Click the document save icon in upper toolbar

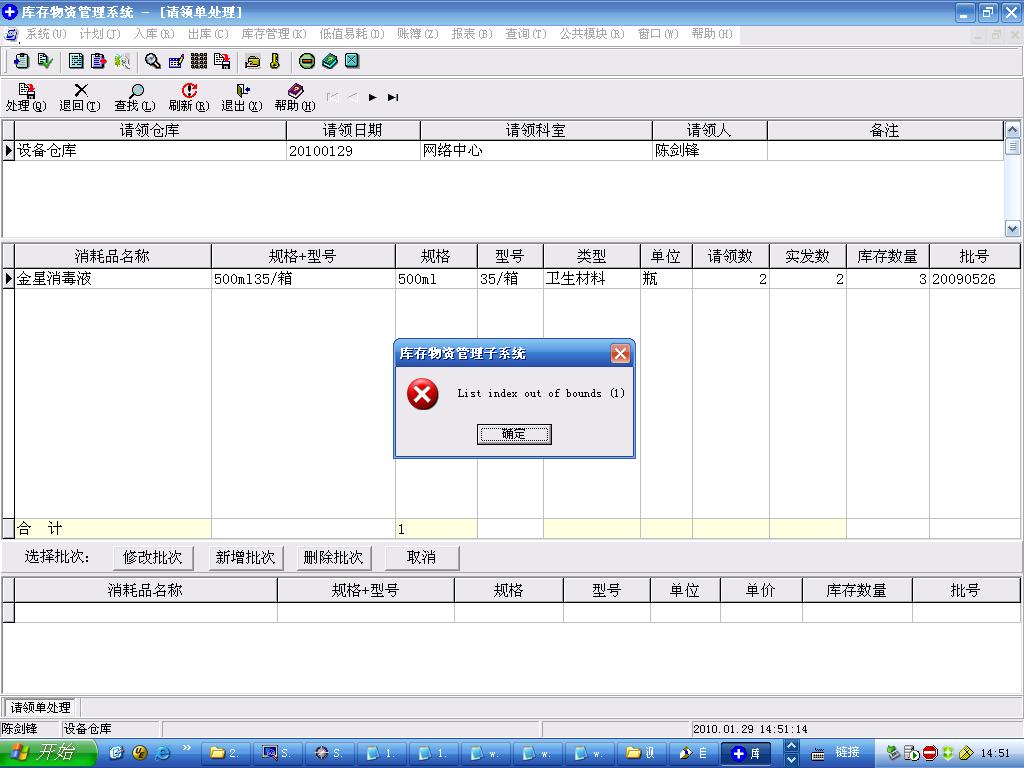point(222,61)
